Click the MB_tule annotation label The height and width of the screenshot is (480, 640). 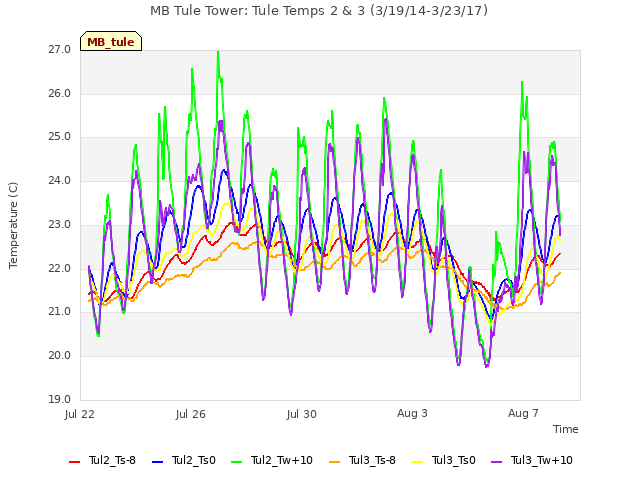click(x=111, y=41)
